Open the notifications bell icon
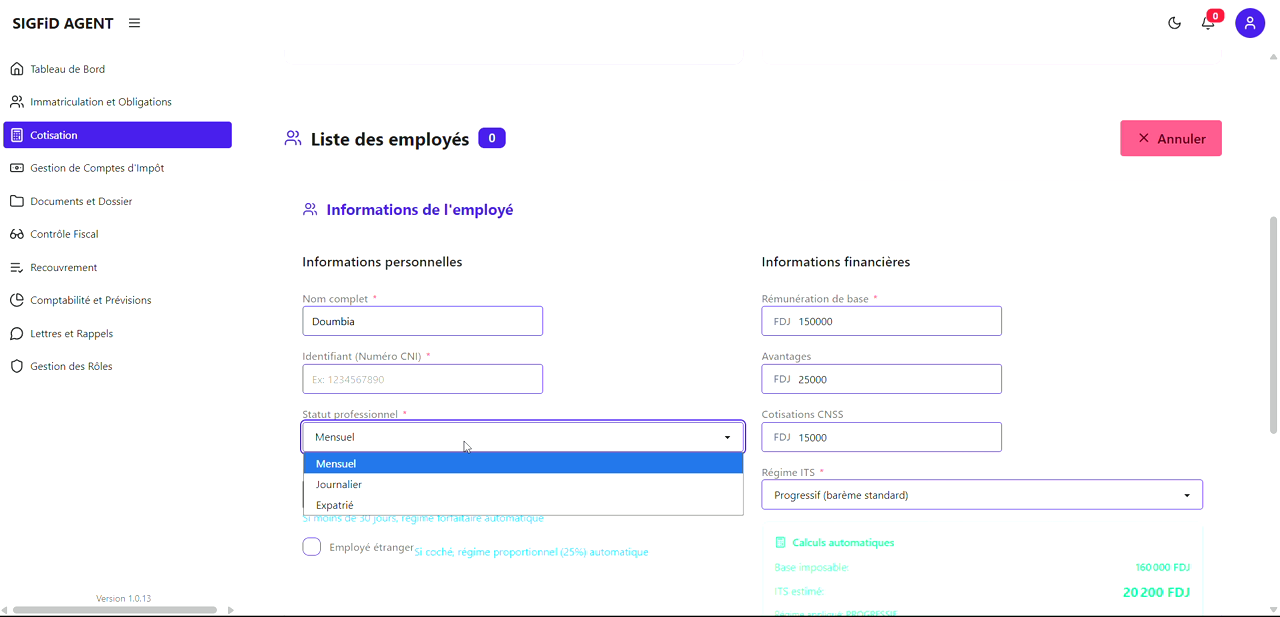 pyautogui.click(x=1208, y=22)
